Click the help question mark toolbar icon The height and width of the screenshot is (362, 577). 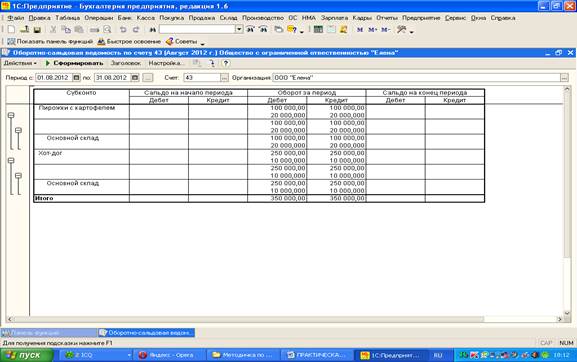[292, 29]
